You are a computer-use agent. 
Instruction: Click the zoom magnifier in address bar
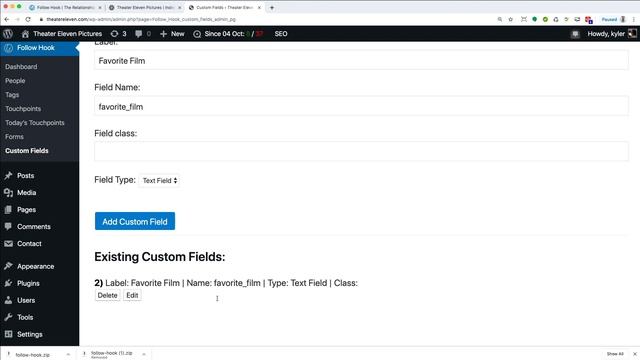(x=500, y=19)
